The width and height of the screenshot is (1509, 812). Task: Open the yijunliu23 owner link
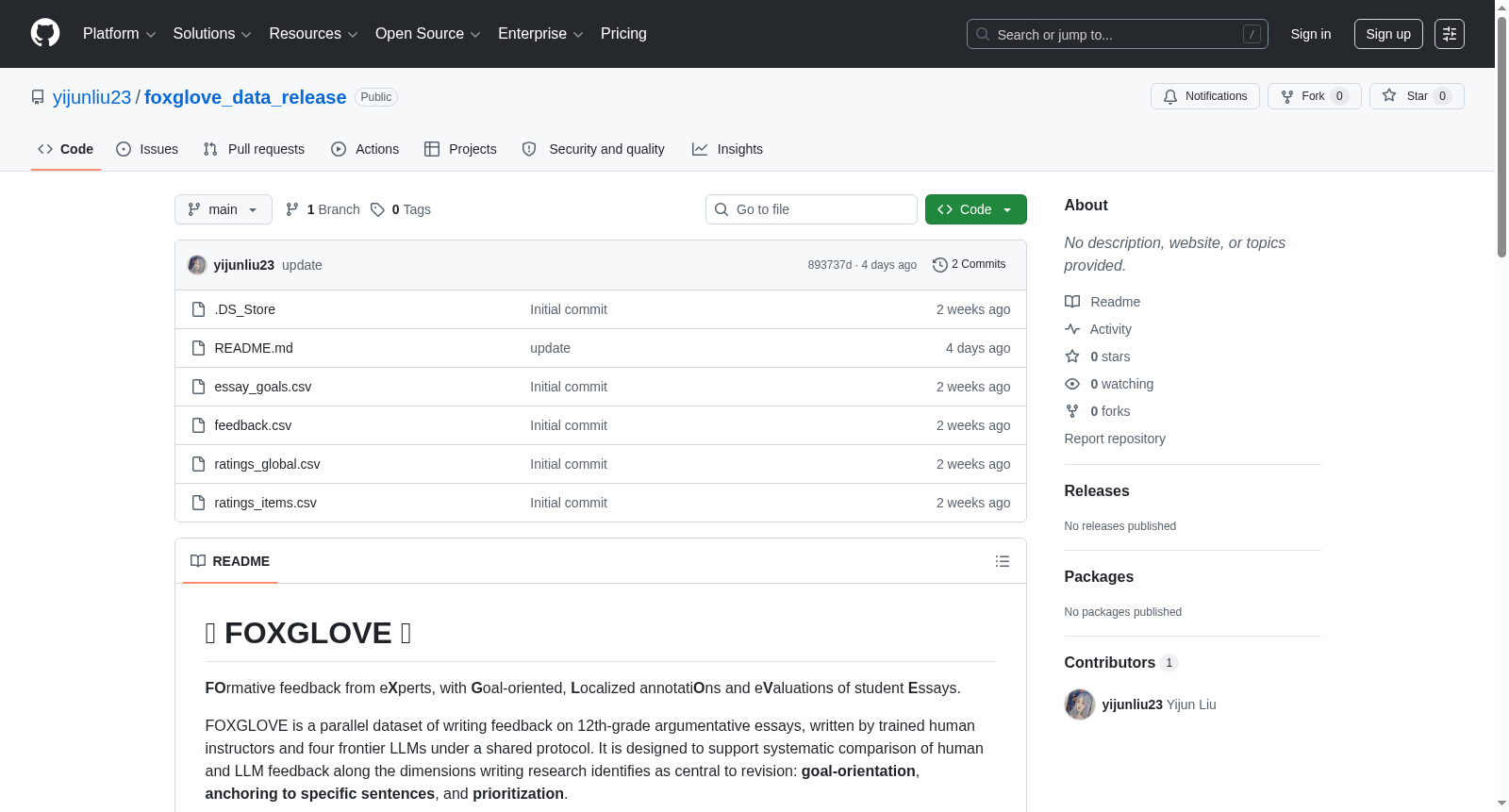click(92, 97)
